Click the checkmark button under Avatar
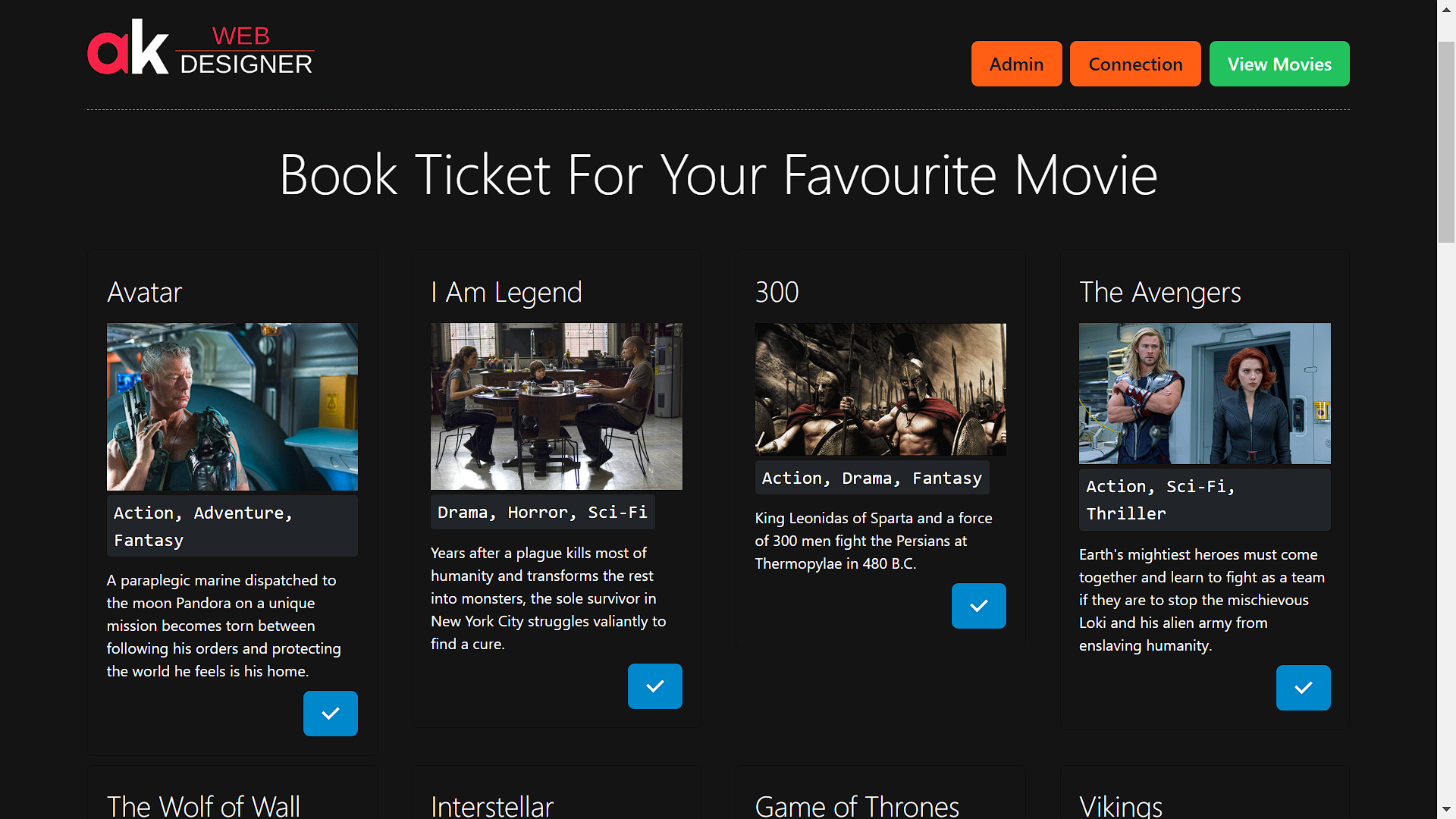Image resolution: width=1456 pixels, height=819 pixels. (x=331, y=714)
